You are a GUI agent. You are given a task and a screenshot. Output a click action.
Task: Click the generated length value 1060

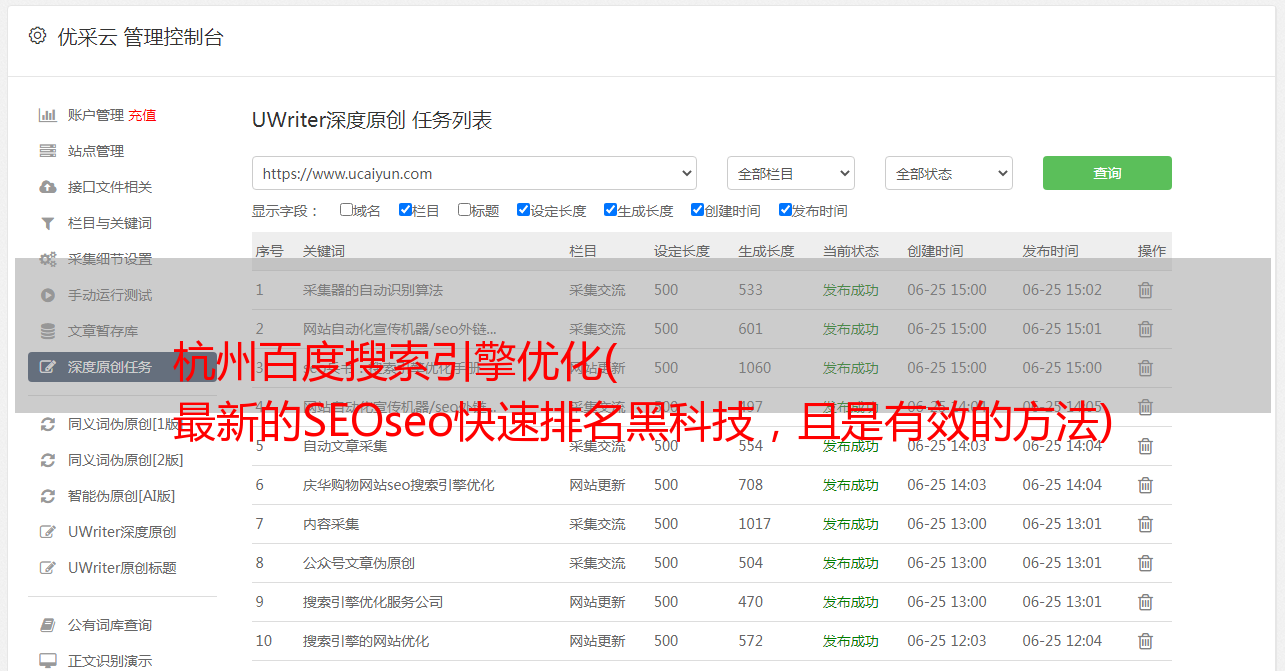(755, 368)
